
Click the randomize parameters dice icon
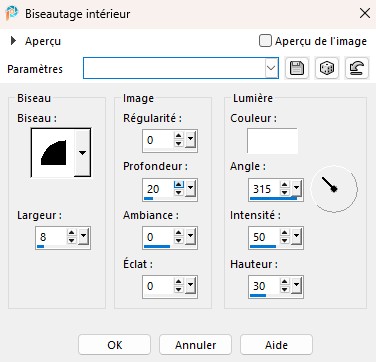pos(326,68)
